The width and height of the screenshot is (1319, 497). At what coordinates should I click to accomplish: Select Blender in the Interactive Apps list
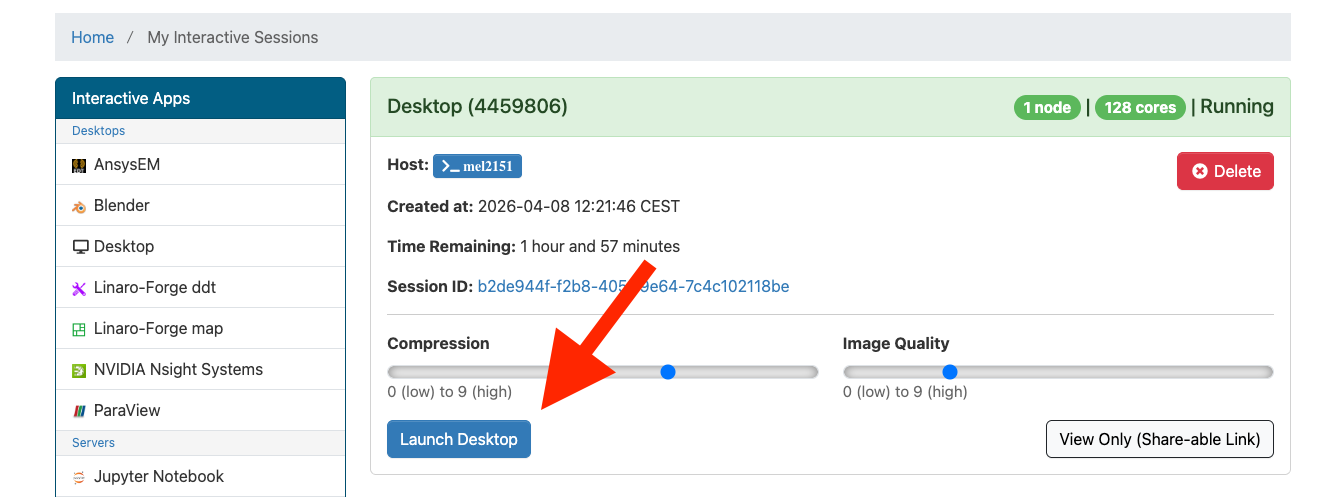[x=122, y=205]
